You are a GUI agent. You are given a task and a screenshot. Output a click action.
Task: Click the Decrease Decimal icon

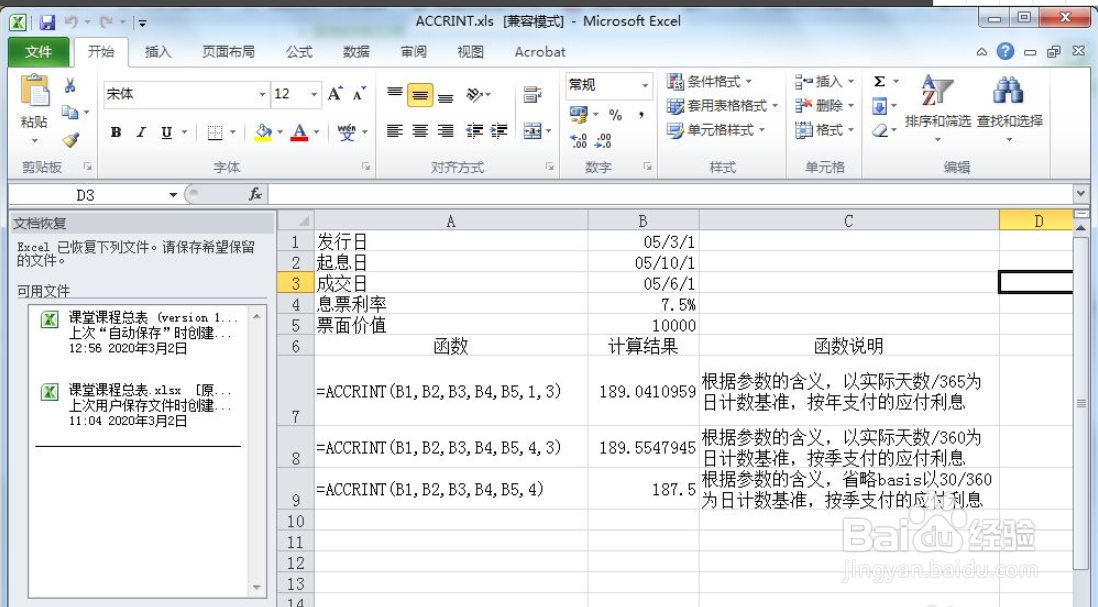pos(603,141)
